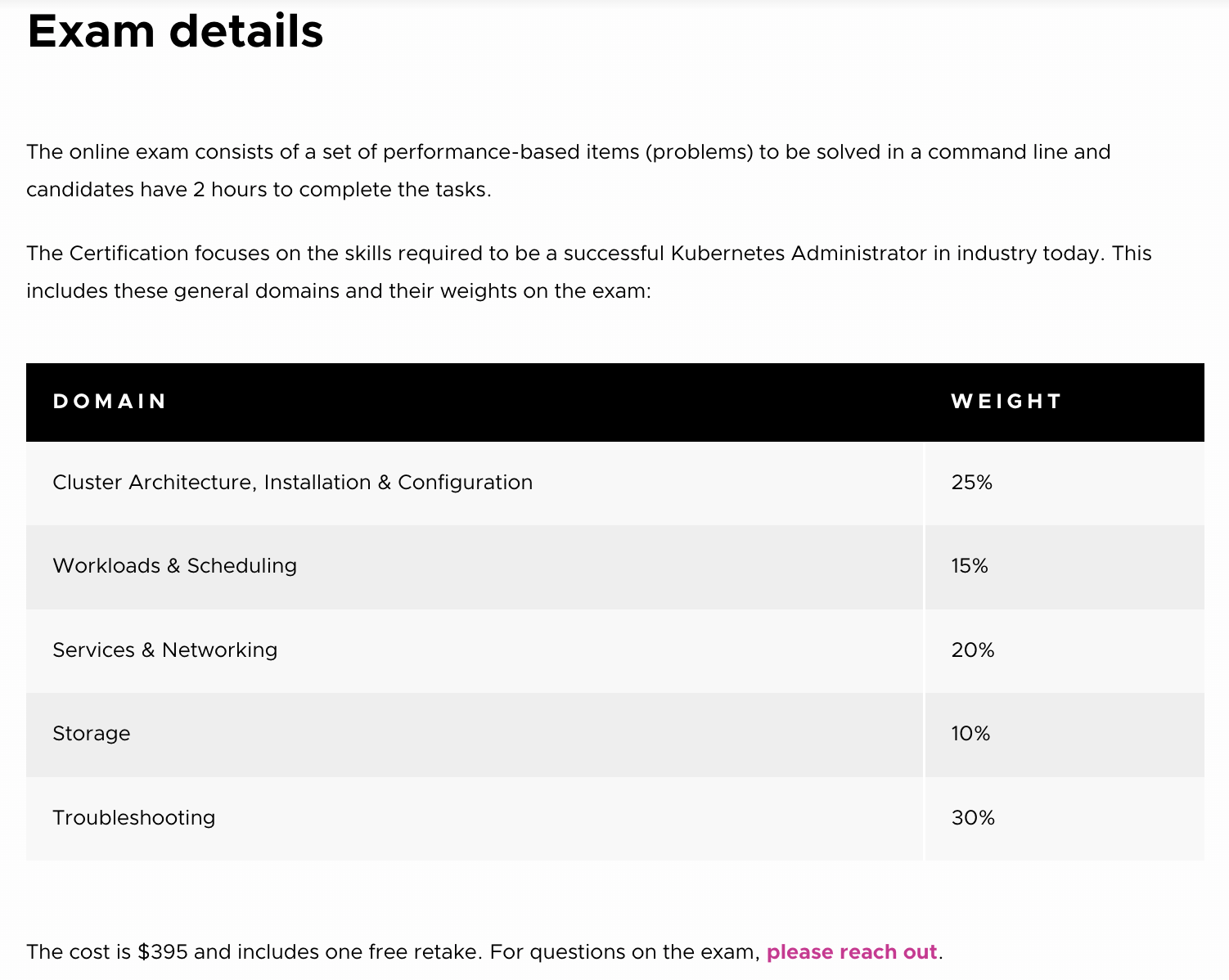Screen dimensions: 1229x980
Task: Select the 20% weight cell
Action: pos(1065,651)
